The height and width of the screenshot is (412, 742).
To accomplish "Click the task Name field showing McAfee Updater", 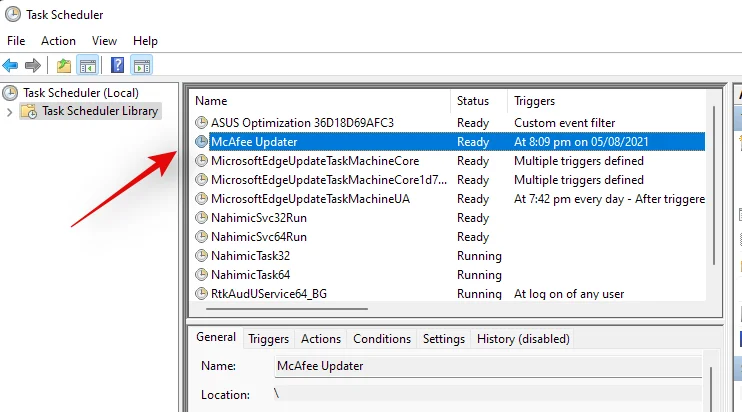I will 488,366.
